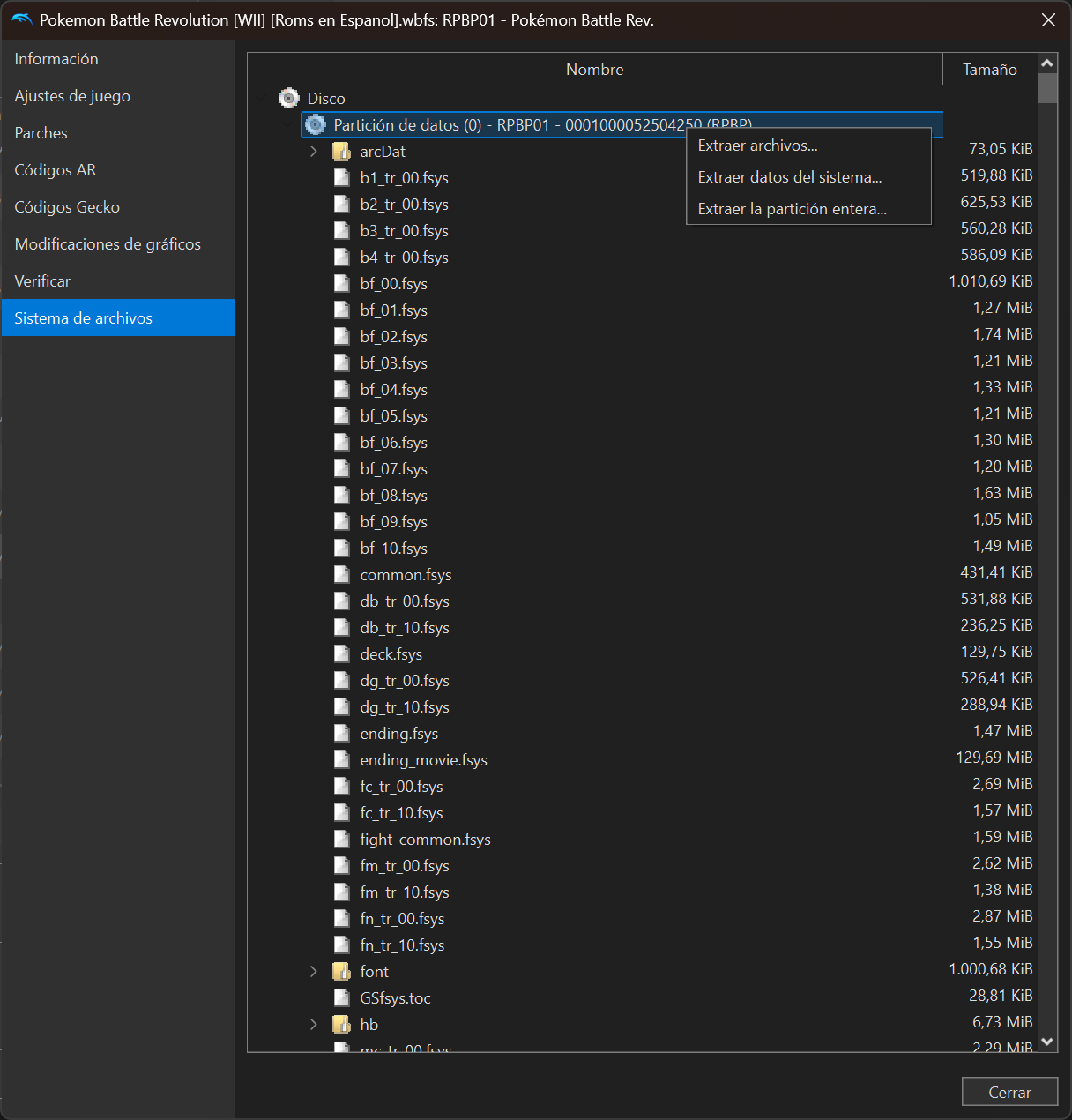Click the bf_10.fsys file icon
Image resolution: width=1072 pixels, height=1120 pixels.
coord(342,548)
